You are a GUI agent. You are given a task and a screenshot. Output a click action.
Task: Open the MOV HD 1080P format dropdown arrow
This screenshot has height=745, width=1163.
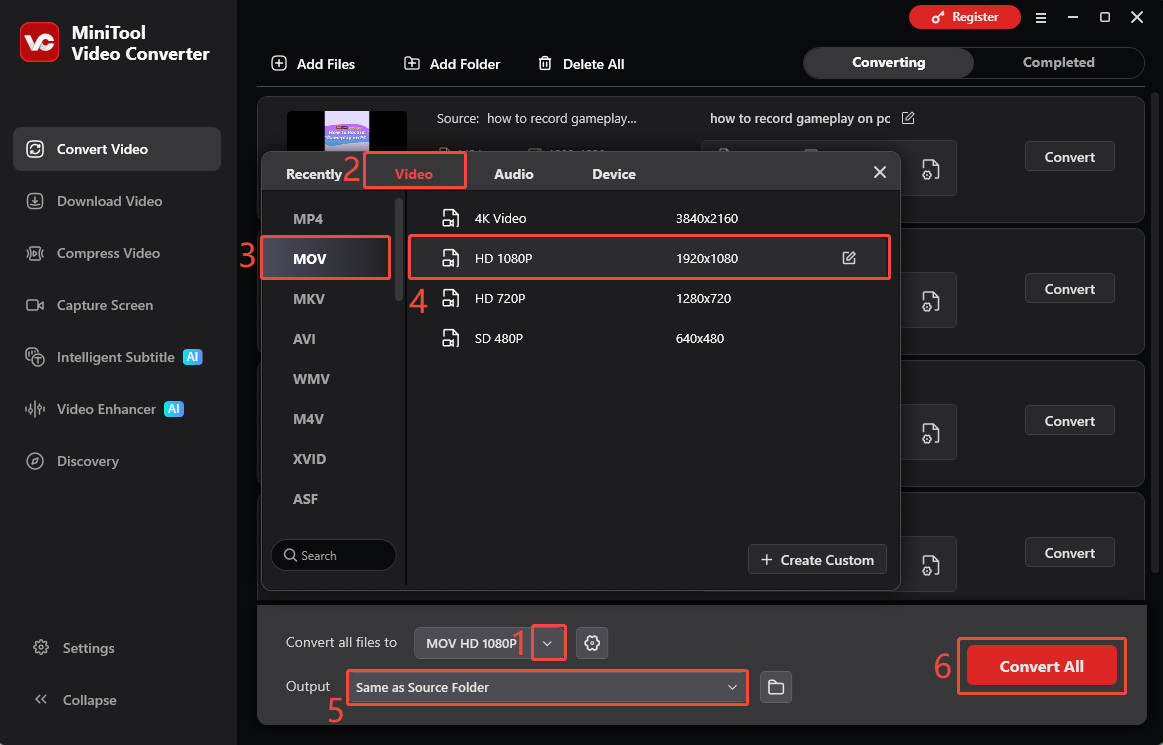(547, 643)
